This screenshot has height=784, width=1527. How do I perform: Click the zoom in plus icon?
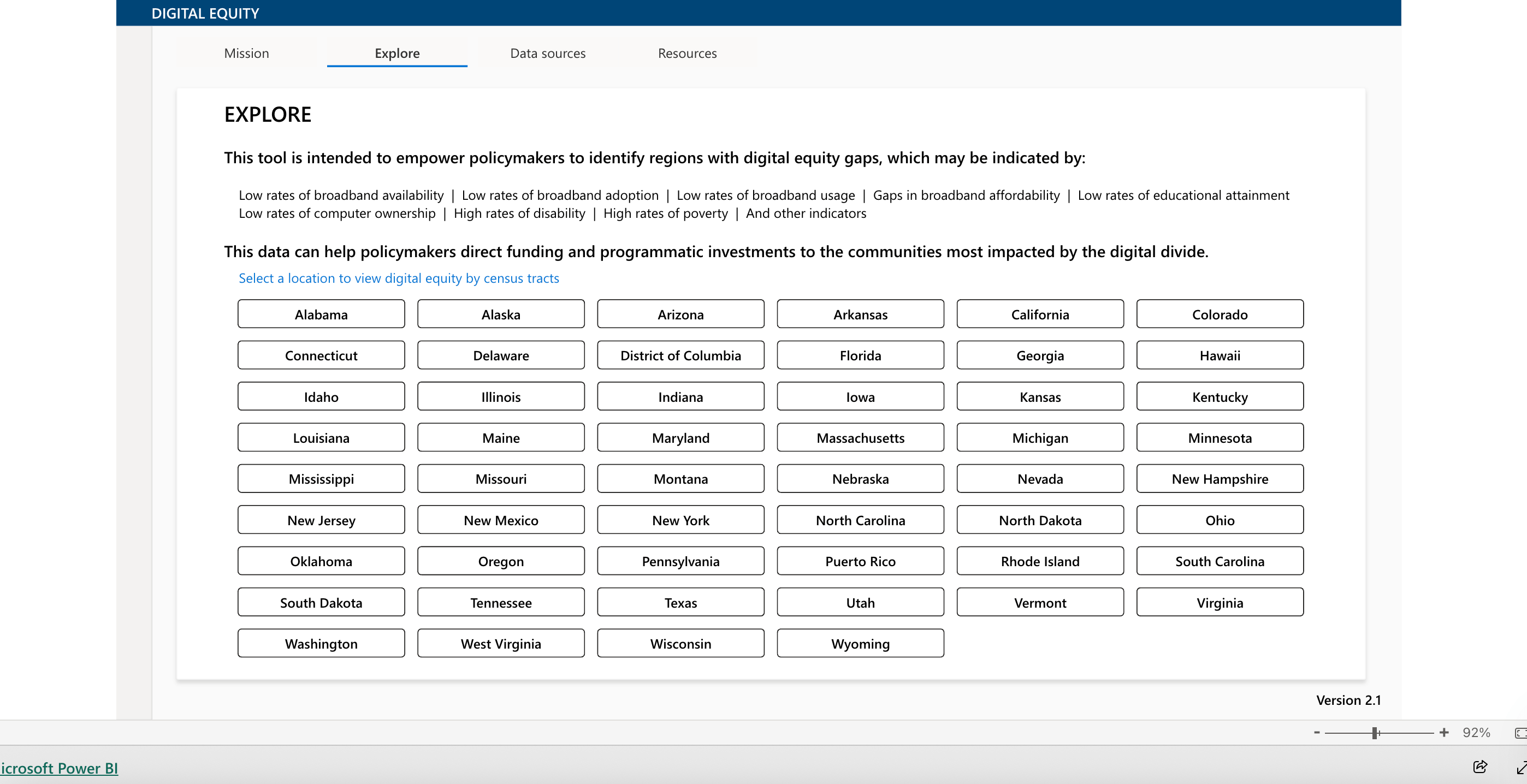click(1443, 733)
